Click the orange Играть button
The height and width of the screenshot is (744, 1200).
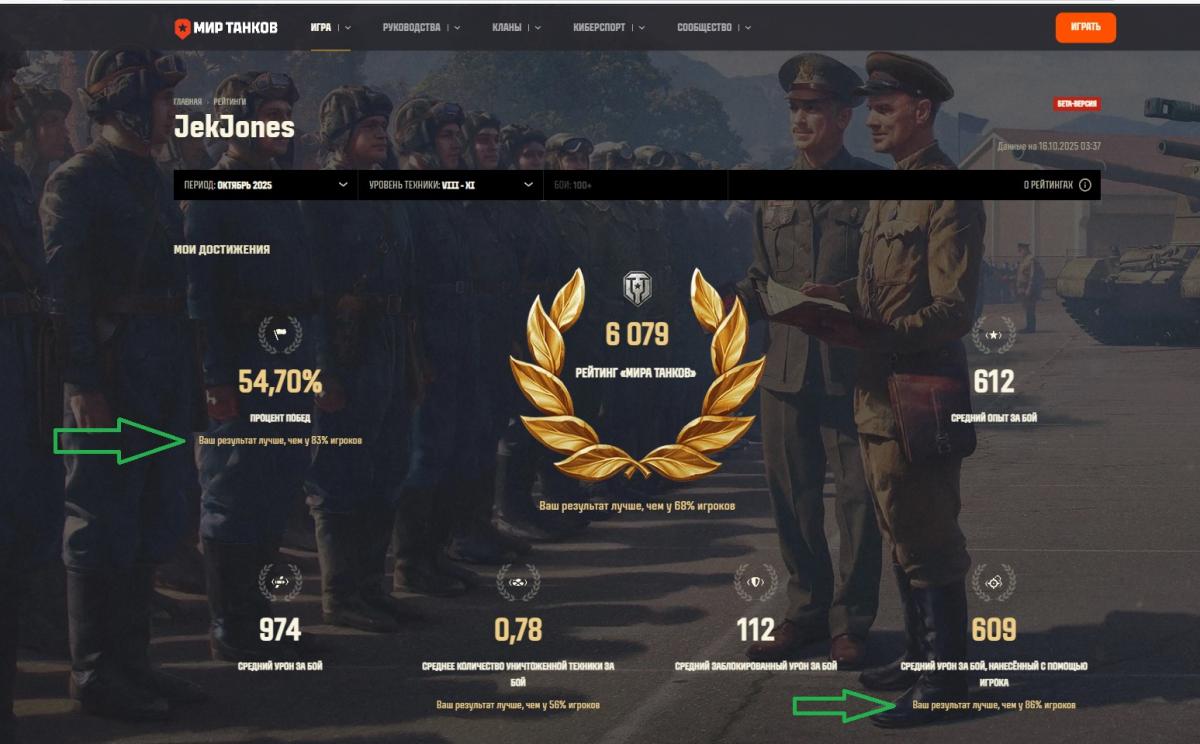point(1085,28)
